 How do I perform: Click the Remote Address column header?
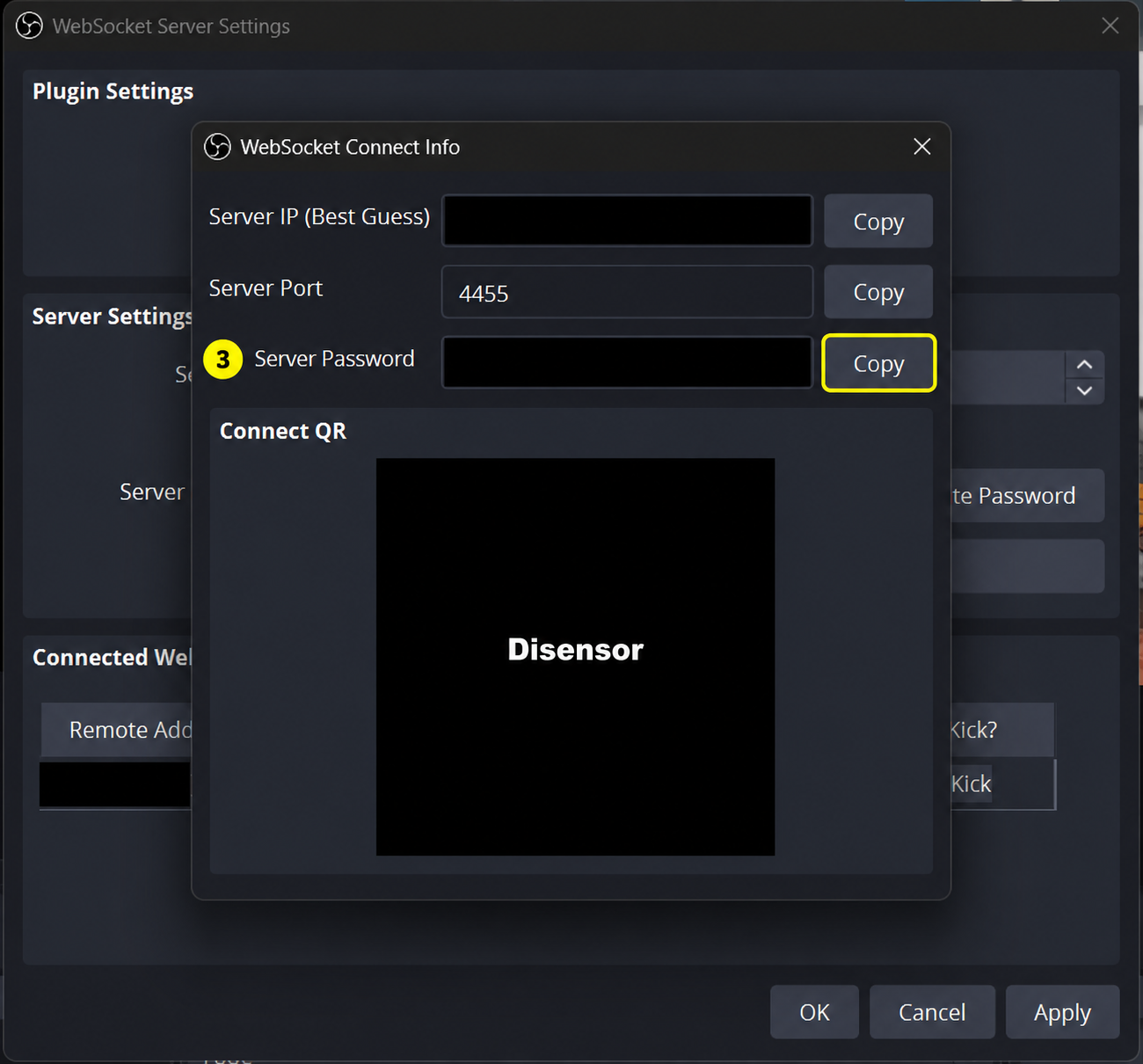click(116, 730)
